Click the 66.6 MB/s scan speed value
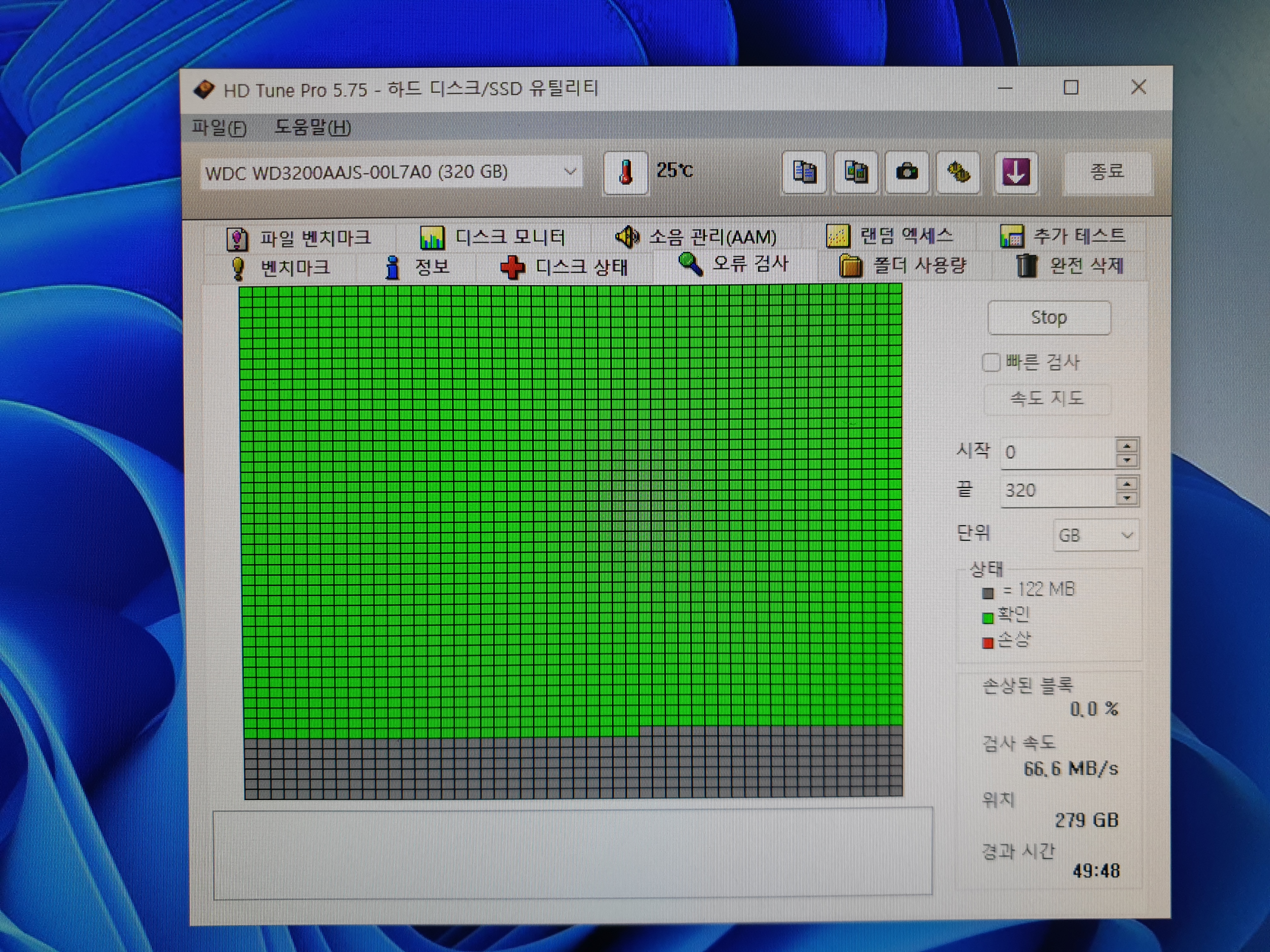Screen dimensions: 1270x952 tap(1071, 768)
